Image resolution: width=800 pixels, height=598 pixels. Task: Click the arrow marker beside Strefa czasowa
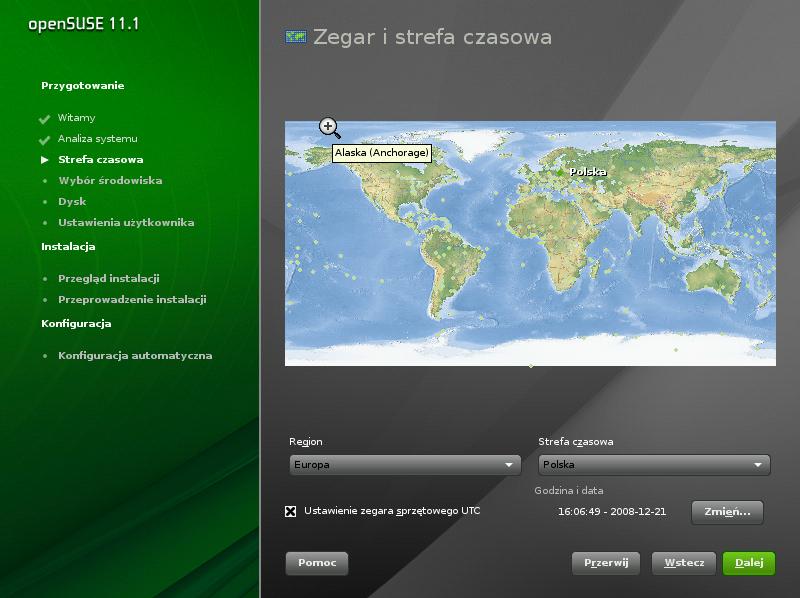(x=45, y=160)
